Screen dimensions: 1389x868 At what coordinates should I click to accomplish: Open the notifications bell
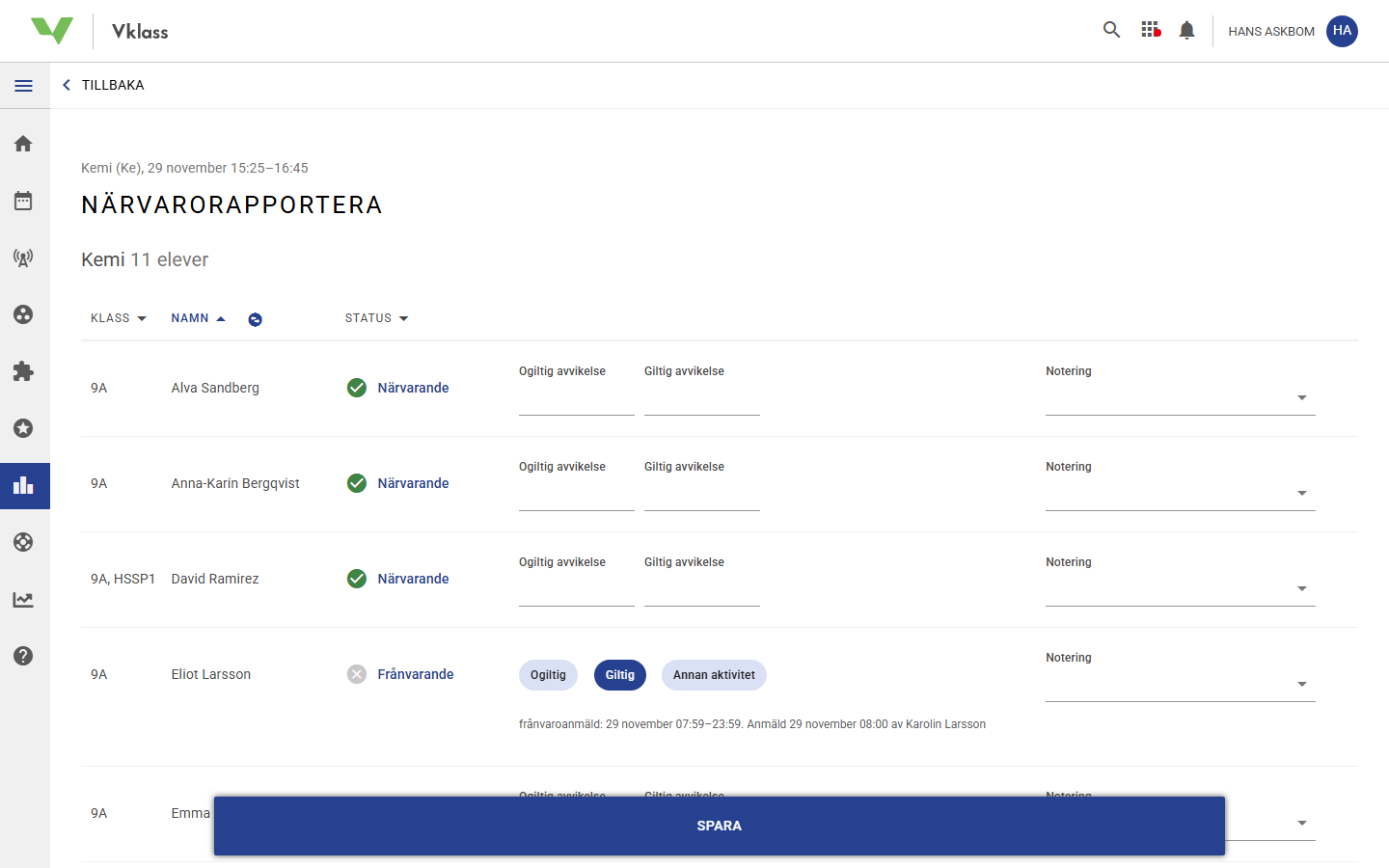[x=1187, y=30]
